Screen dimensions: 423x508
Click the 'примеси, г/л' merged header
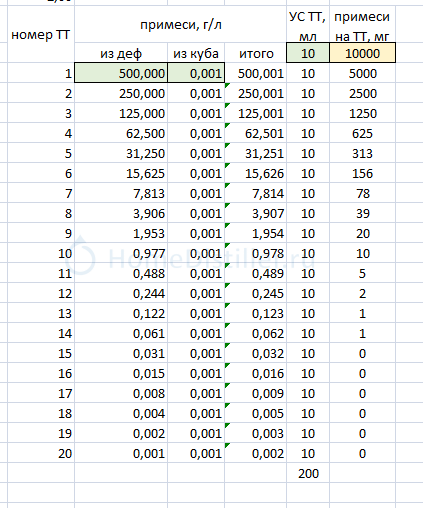click(x=180, y=24)
